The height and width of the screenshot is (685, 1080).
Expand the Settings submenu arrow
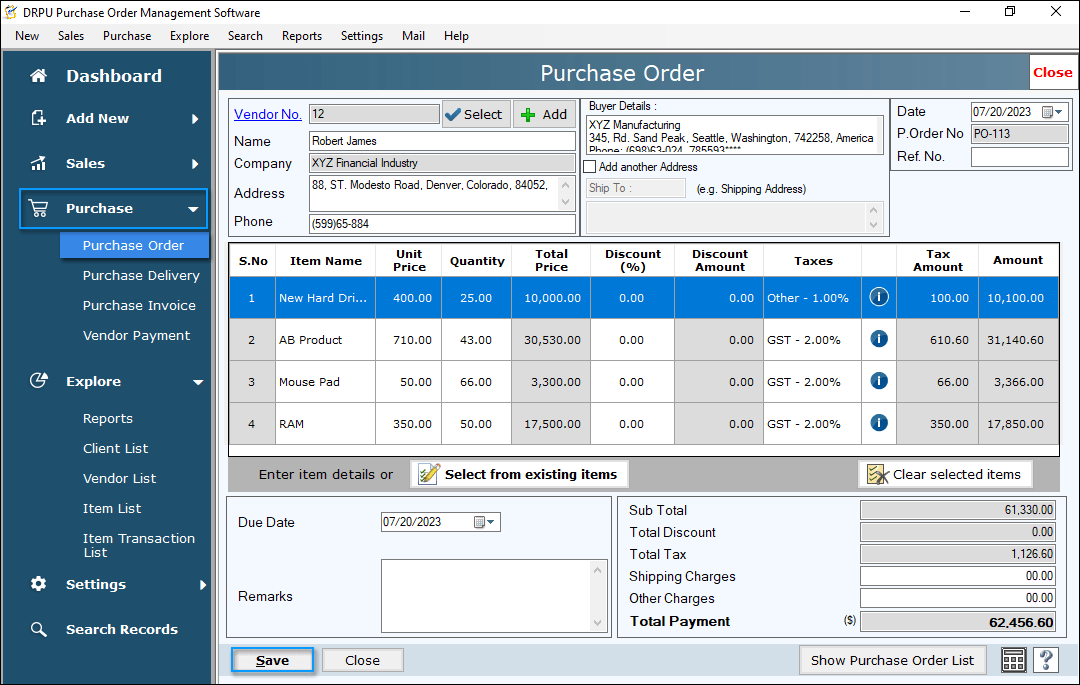pyautogui.click(x=202, y=584)
